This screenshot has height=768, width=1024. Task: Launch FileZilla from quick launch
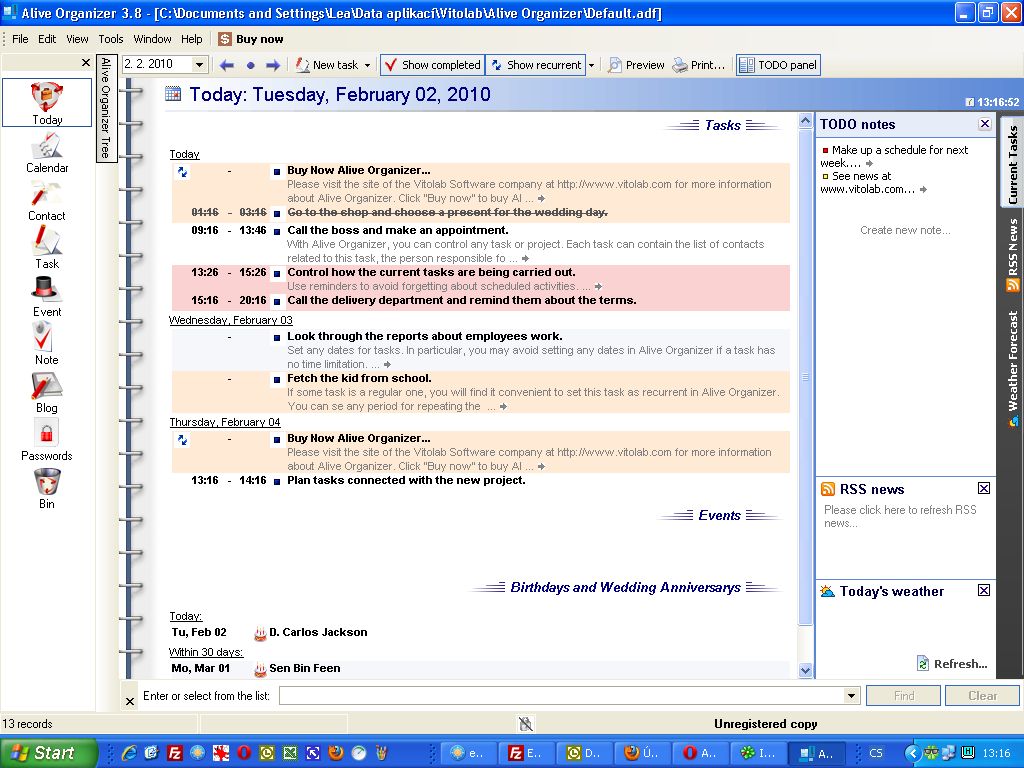coord(174,753)
